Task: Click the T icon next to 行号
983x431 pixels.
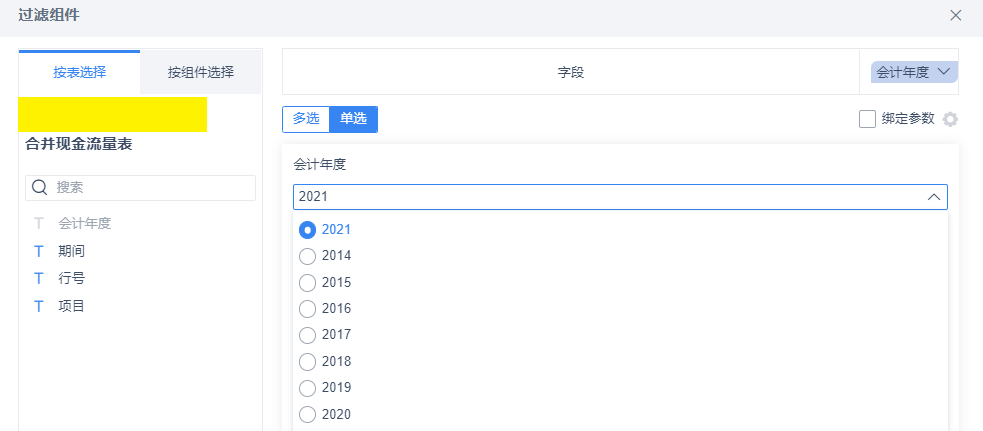Action: click(39, 279)
